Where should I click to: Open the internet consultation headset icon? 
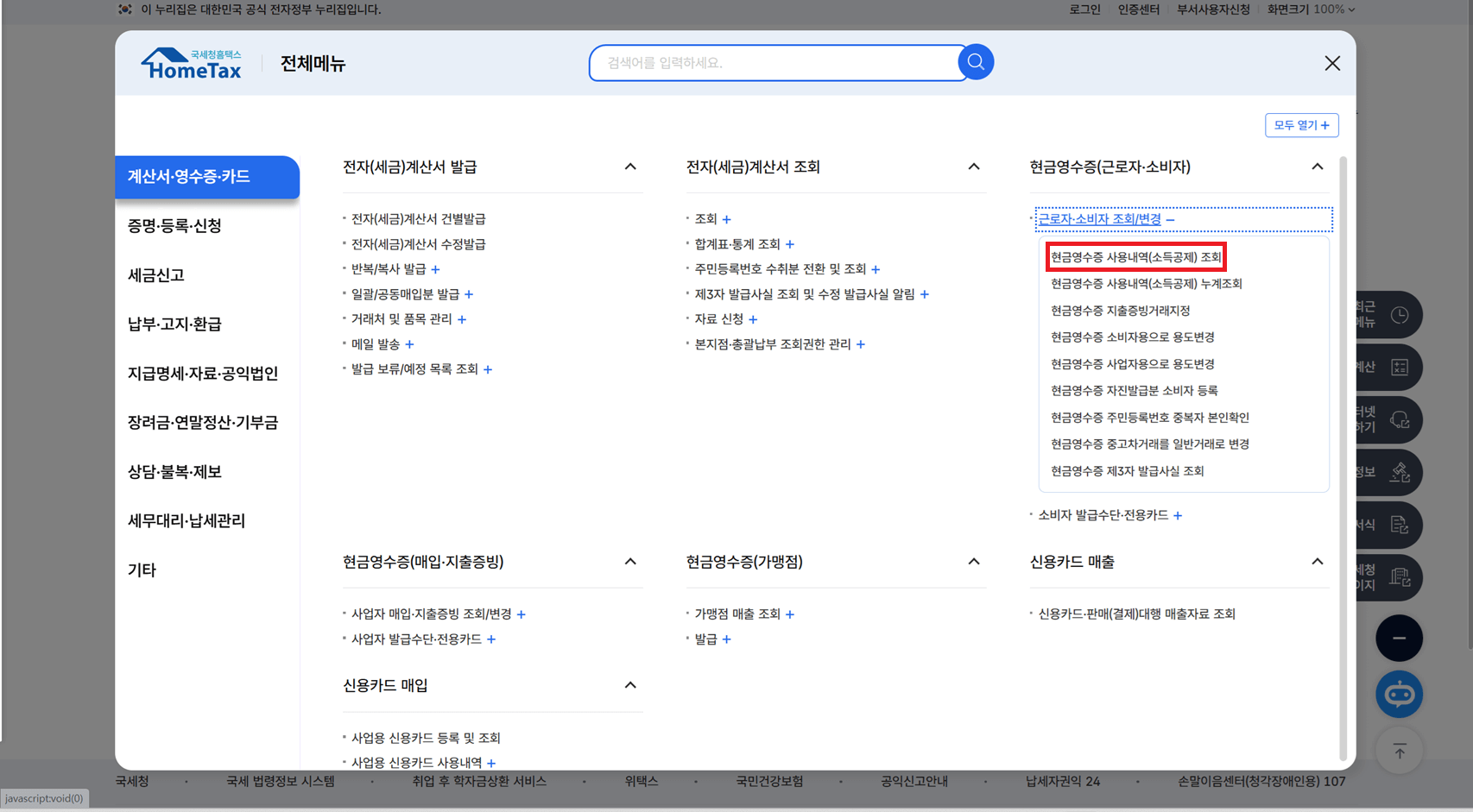click(x=1400, y=420)
